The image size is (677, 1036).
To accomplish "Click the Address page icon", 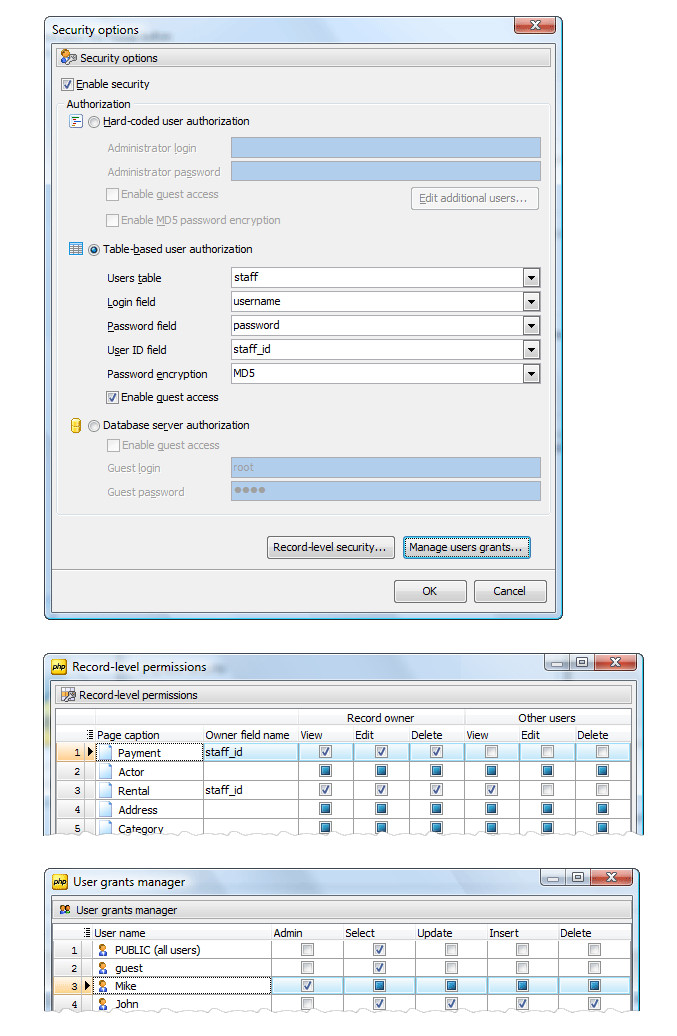I will tap(106, 809).
